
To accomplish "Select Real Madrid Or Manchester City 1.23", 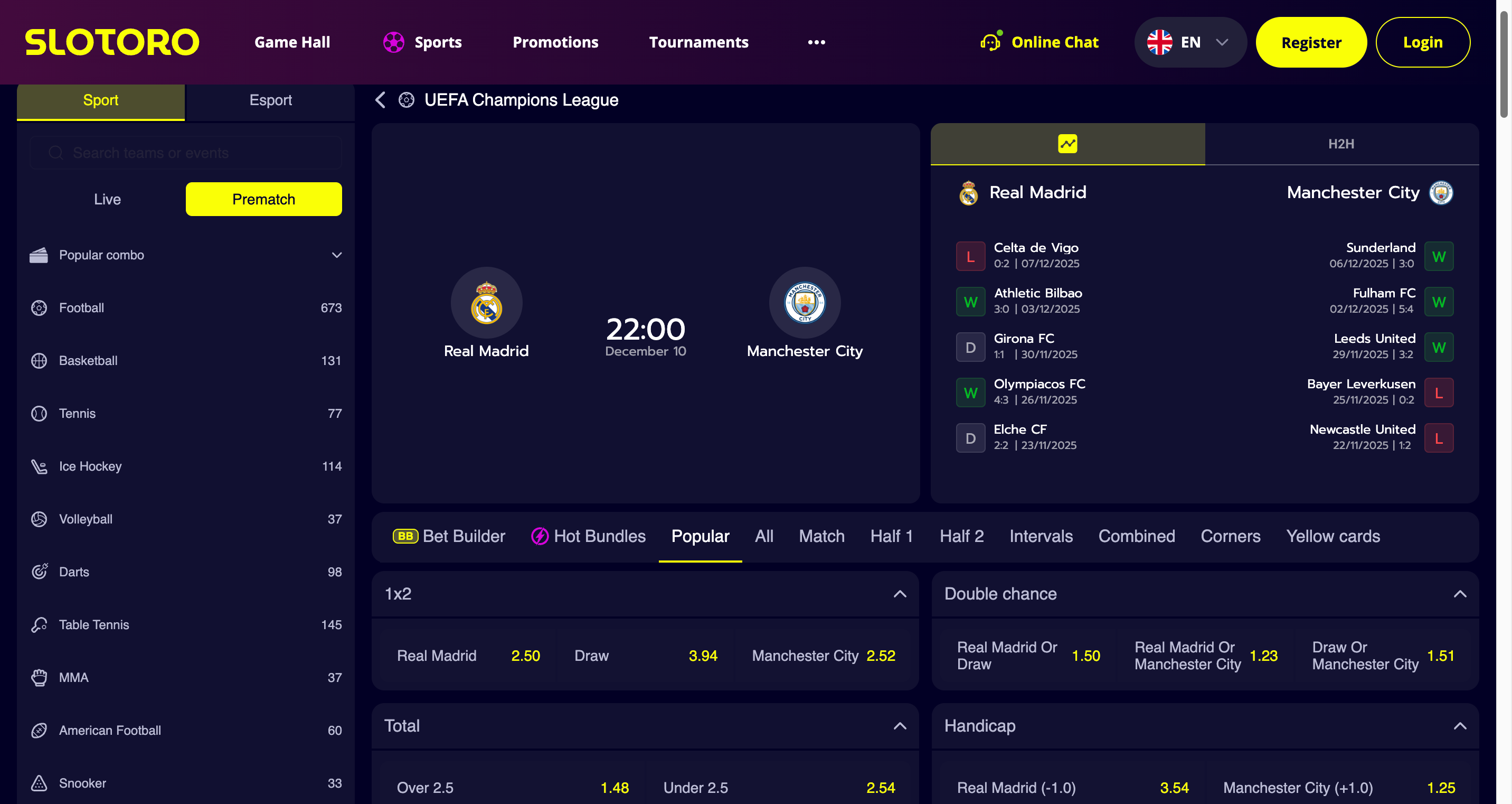I will click(1206, 656).
